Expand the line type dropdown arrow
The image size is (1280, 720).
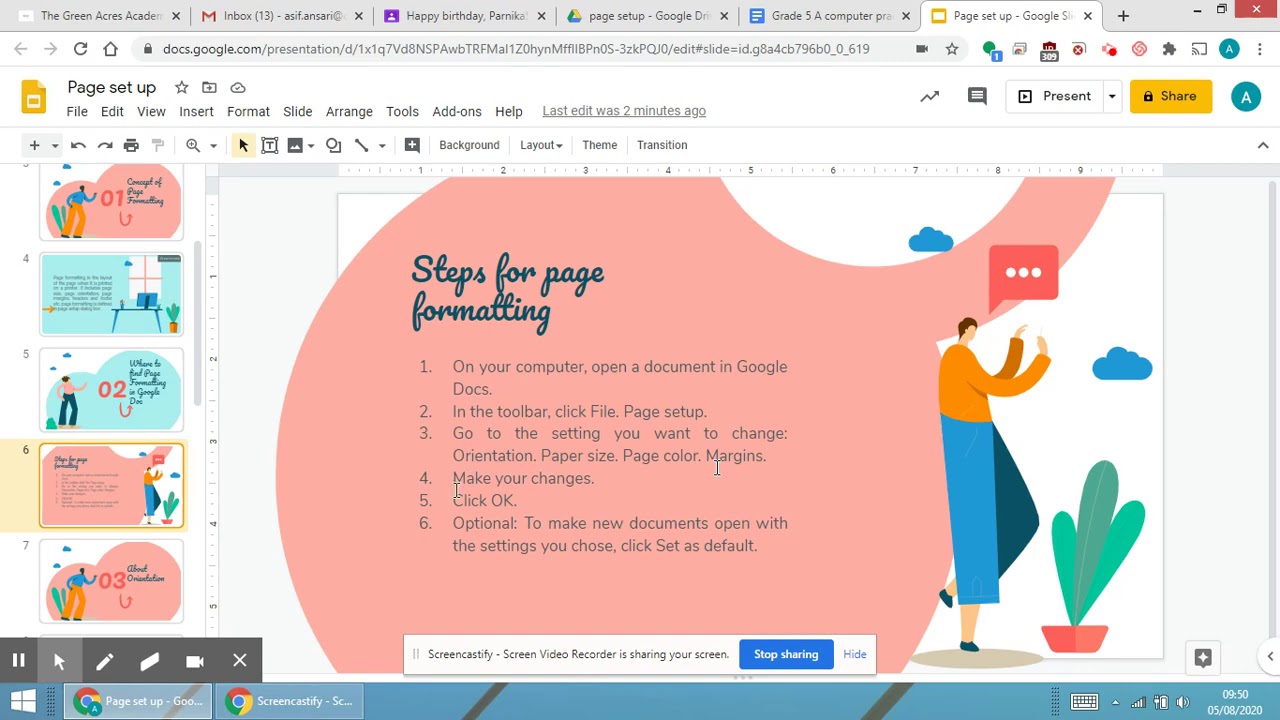(382, 146)
